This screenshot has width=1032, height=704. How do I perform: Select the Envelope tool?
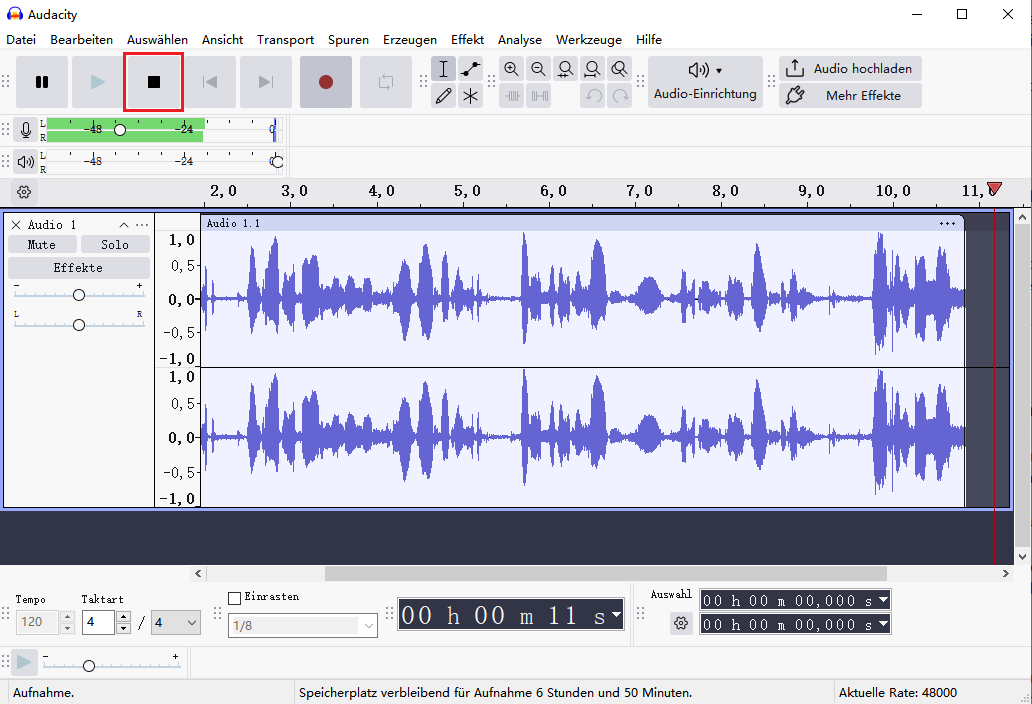471,69
